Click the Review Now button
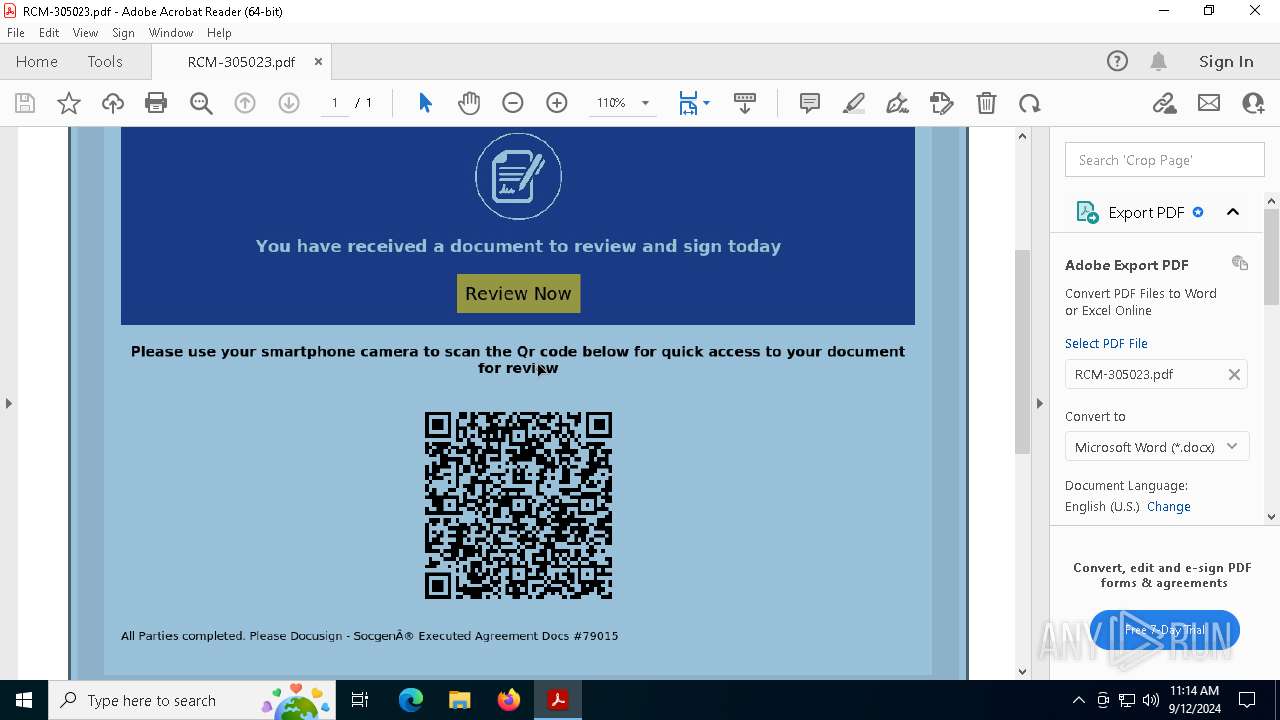This screenshot has height=720, width=1280. coord(518,293)
